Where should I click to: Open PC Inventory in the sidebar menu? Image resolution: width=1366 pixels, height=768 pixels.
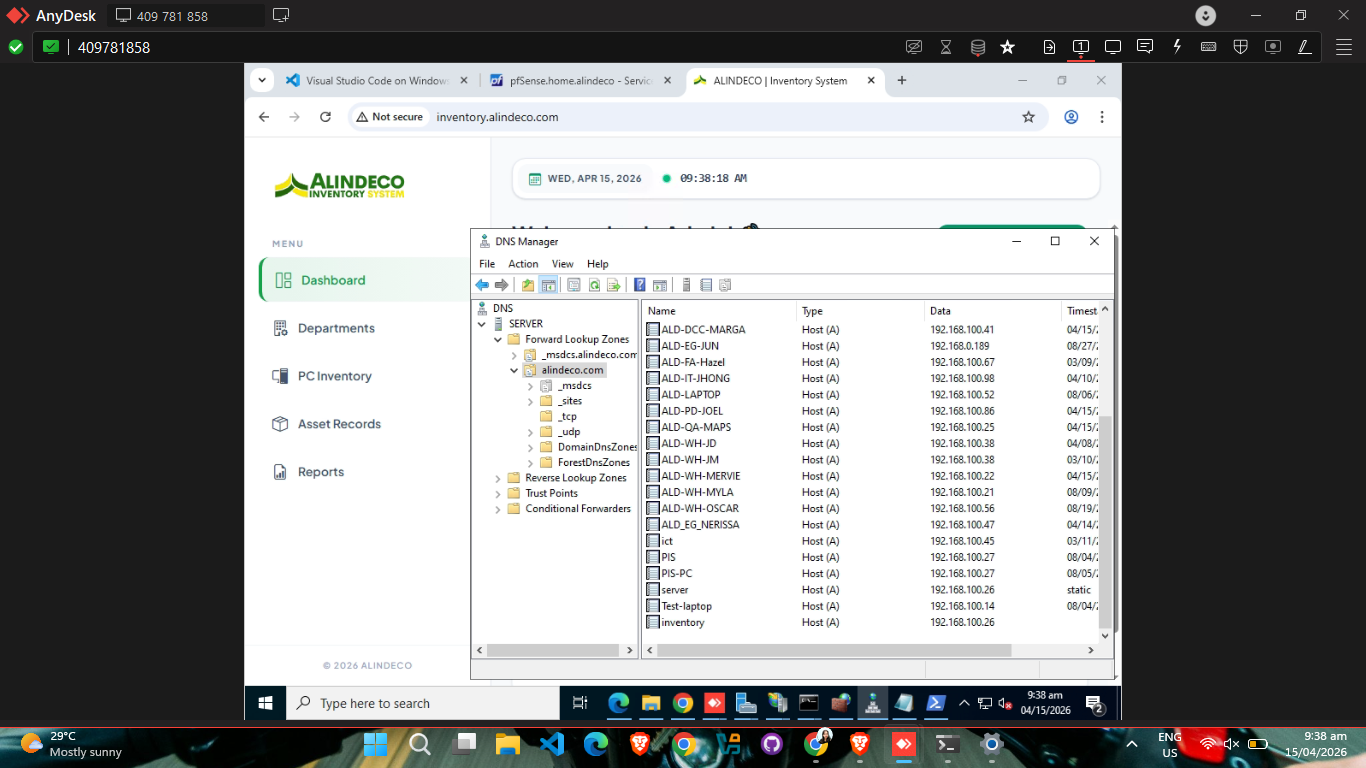tap(334, 376)
